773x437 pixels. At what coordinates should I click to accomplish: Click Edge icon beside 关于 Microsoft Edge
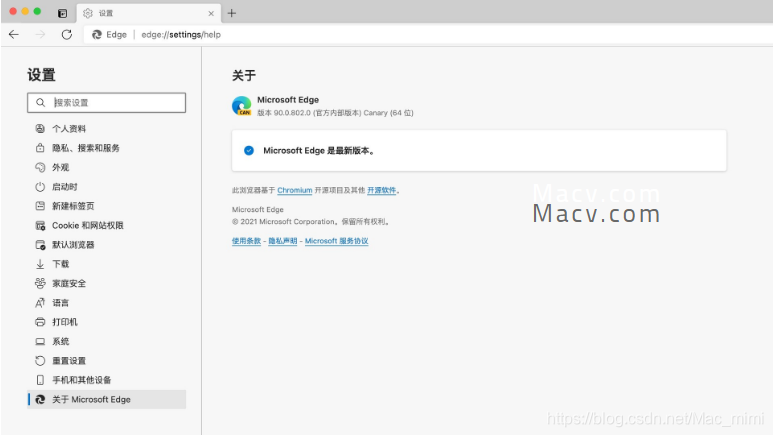40,400
